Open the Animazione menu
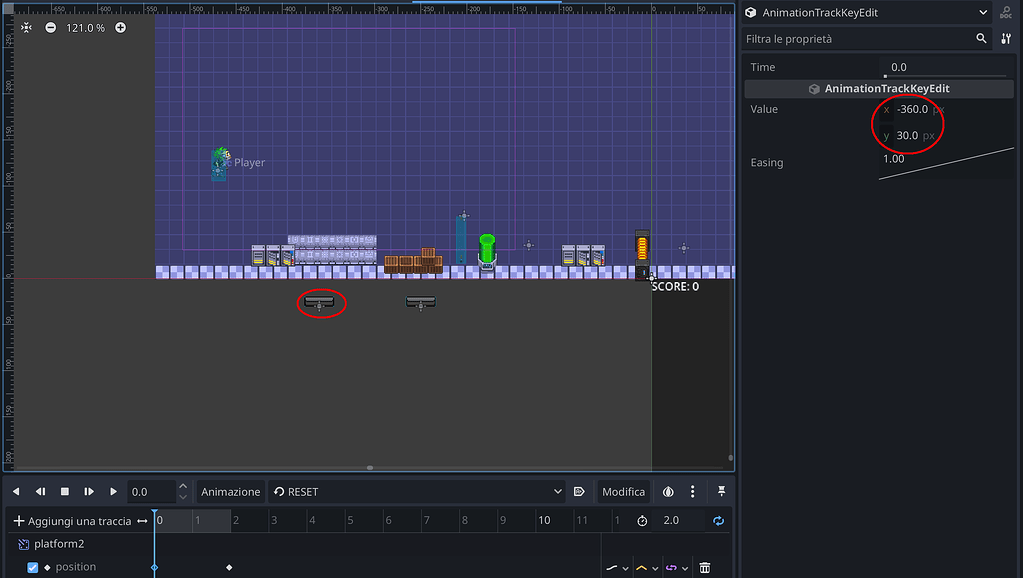This screenshot has width=1023, height=578. (230, 491)
